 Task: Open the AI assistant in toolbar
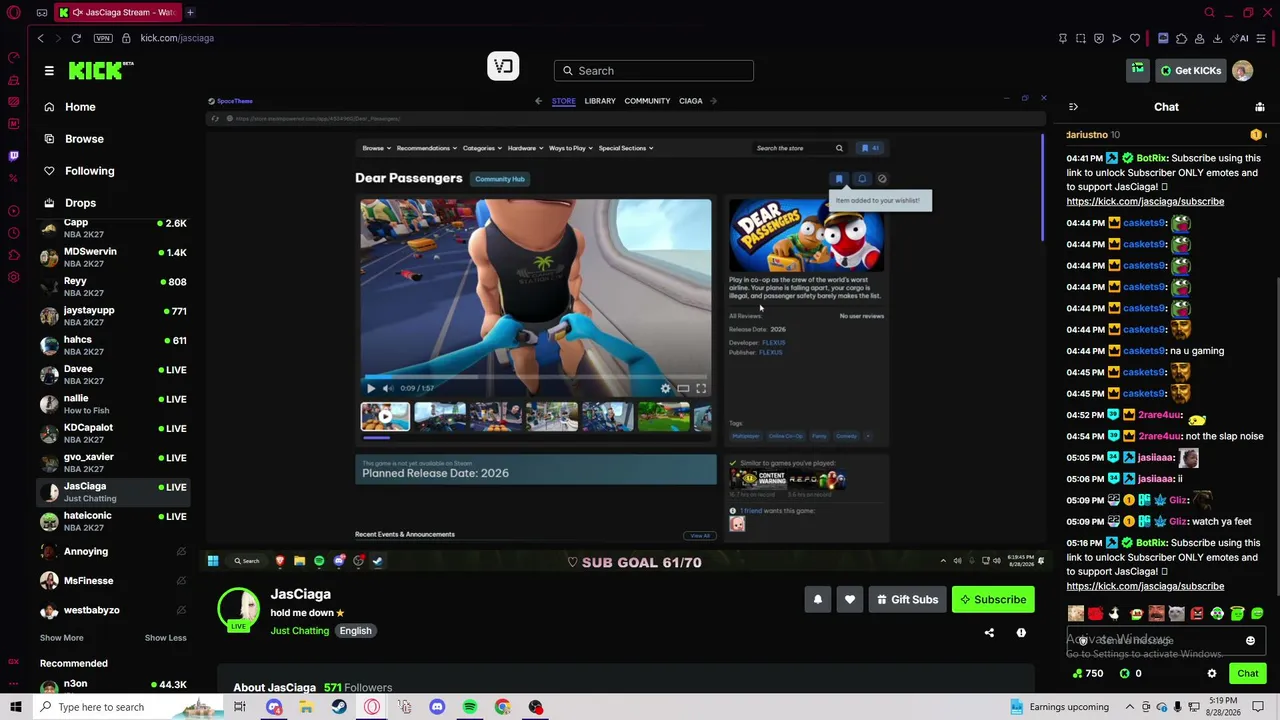pyautogui.click(x=1241, y=38)
